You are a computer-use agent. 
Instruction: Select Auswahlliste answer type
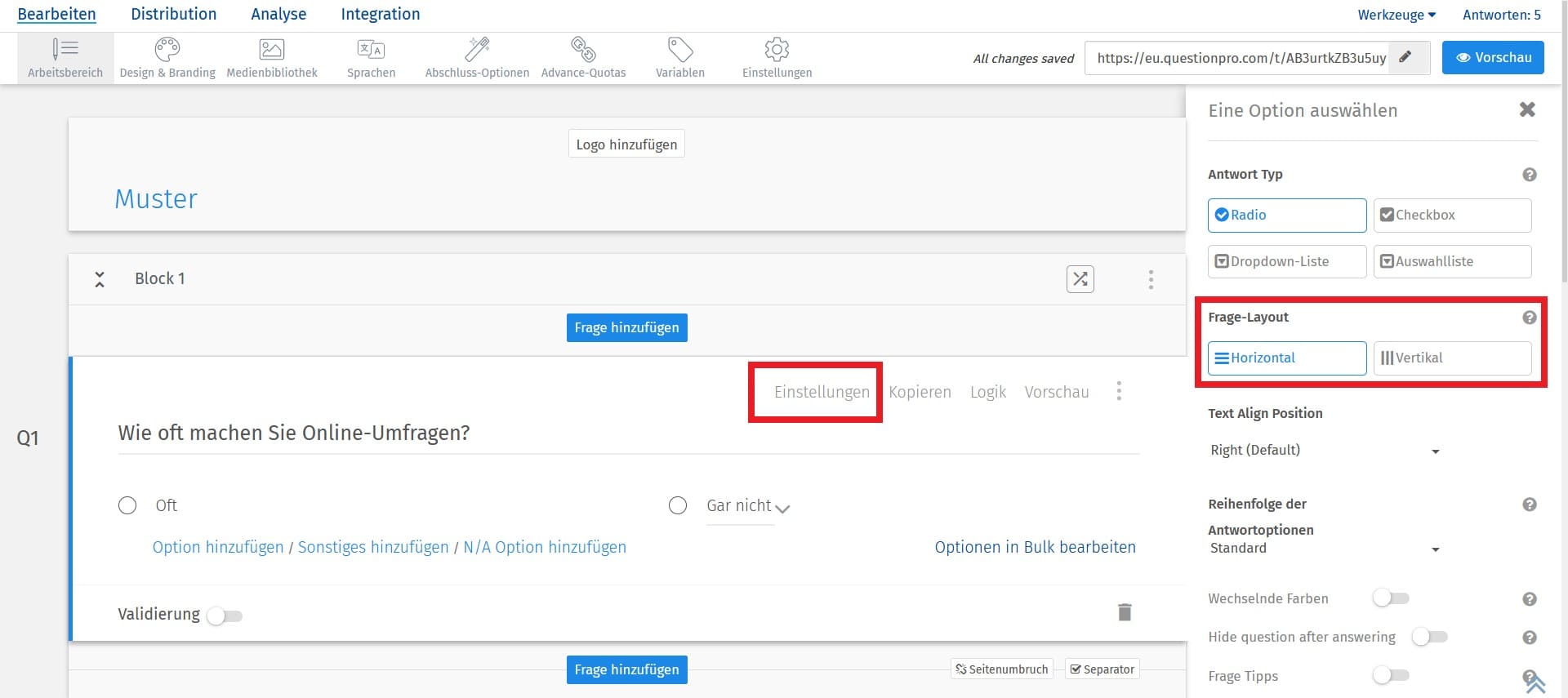(1452, 262)
